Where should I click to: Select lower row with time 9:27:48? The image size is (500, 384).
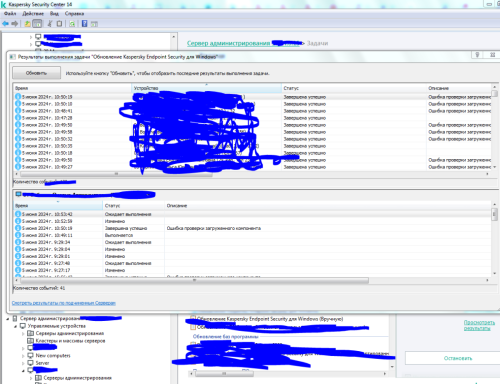coord(252,263)
